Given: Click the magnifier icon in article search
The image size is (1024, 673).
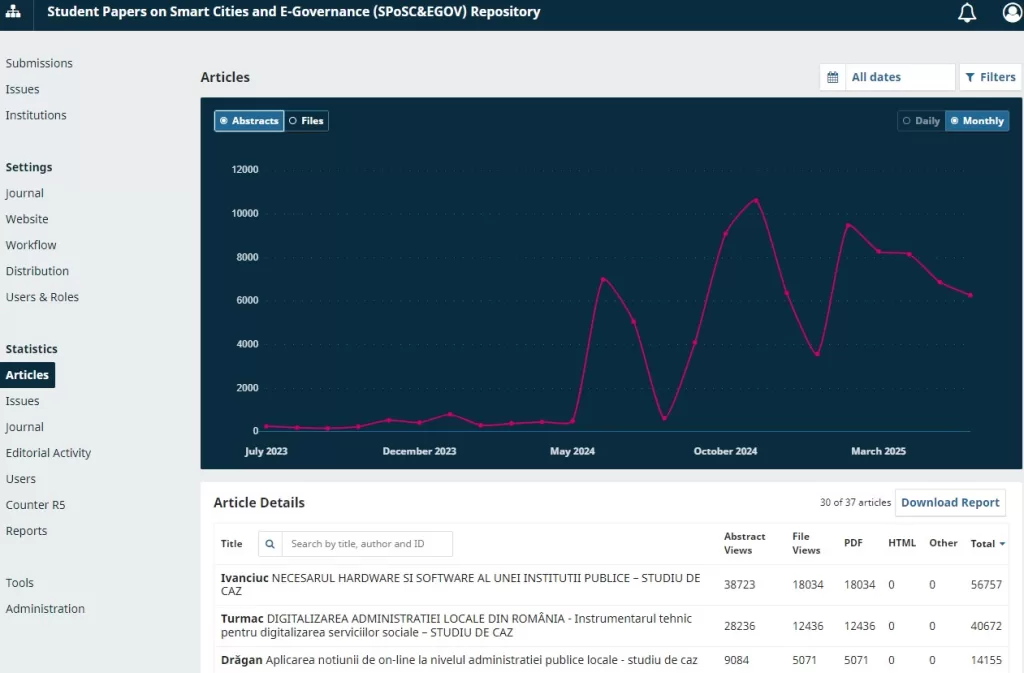Looking at the screenshot, I should [x=270, y=544].
